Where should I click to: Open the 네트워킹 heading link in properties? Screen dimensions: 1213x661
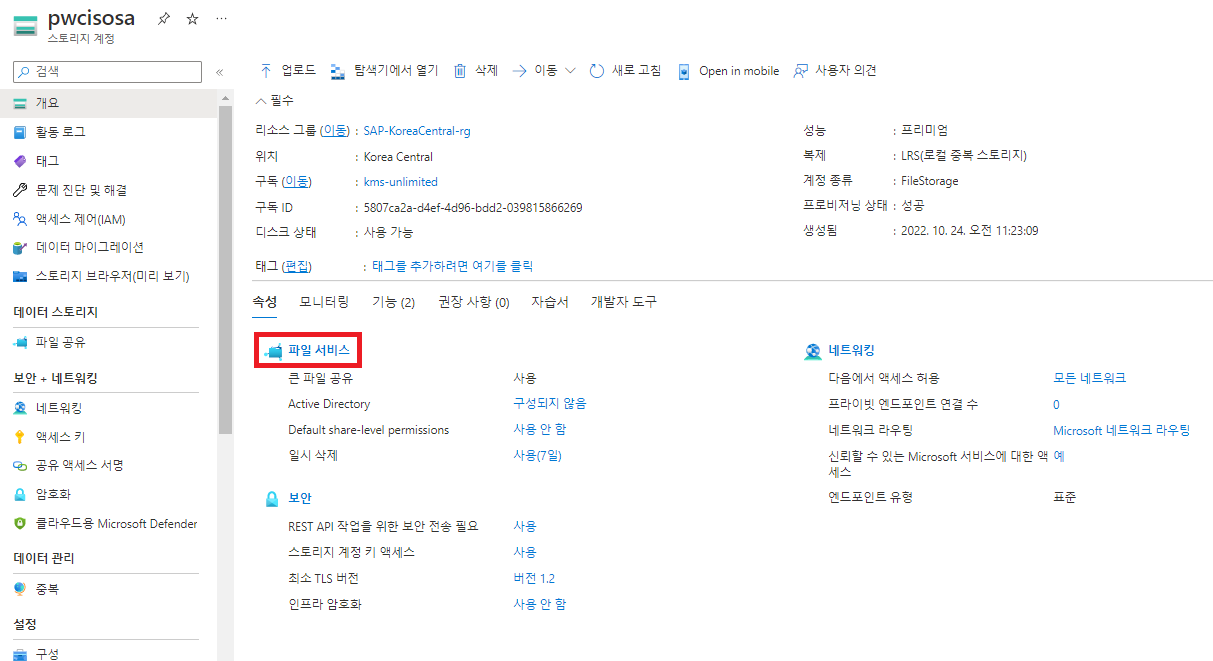pos(852,350)
